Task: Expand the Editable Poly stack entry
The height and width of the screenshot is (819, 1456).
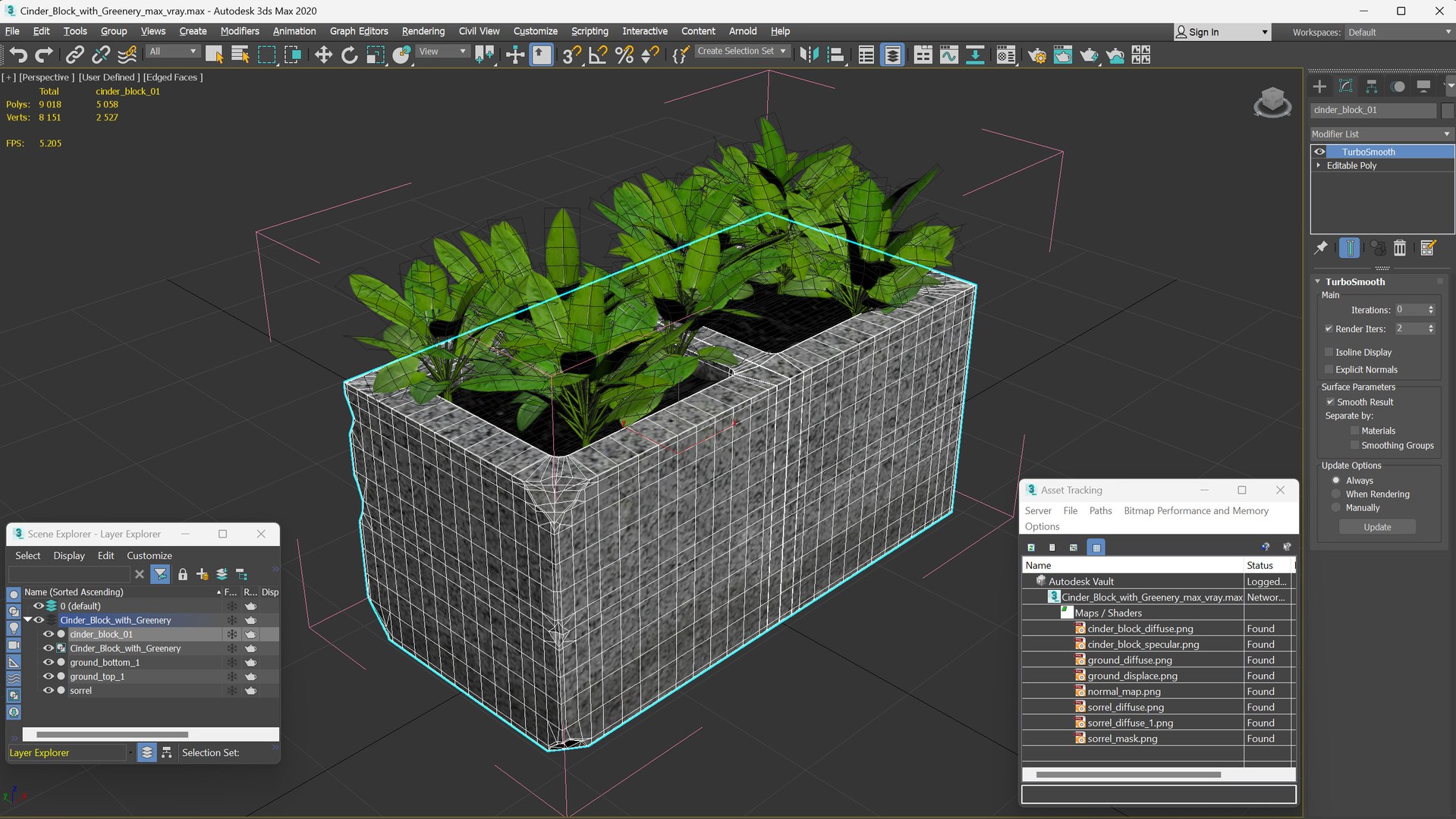Action: [1319, 165]
